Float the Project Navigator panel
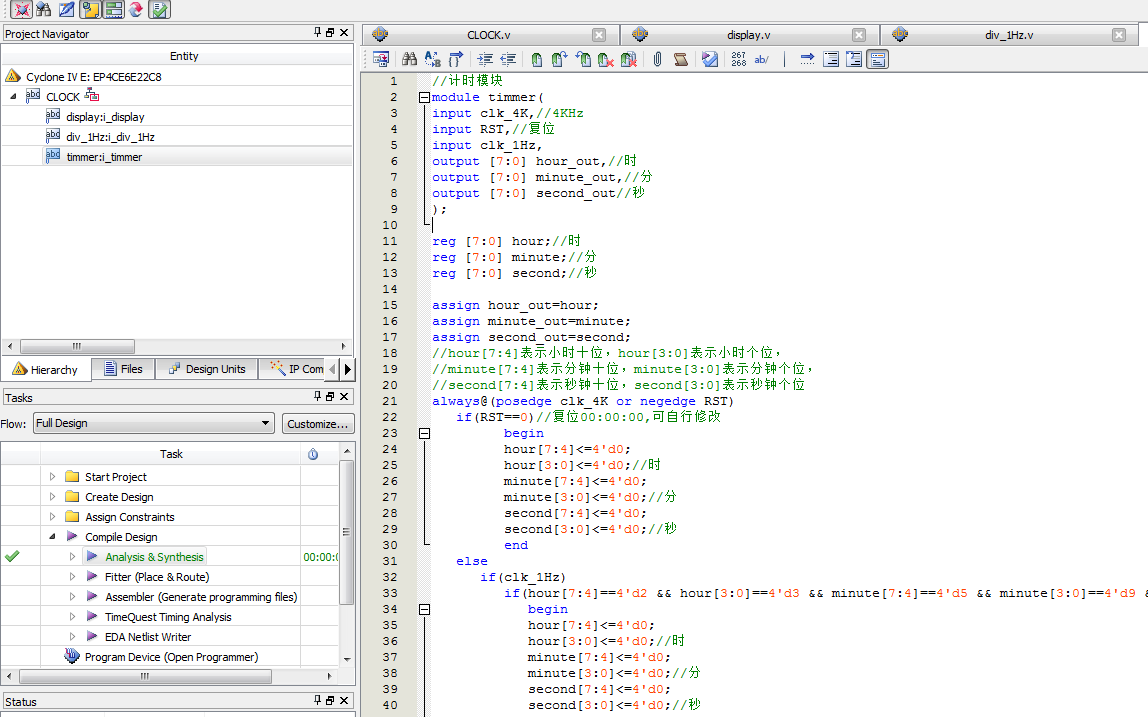The height and width of the screenshot is (717, 1148). (330, 32)
